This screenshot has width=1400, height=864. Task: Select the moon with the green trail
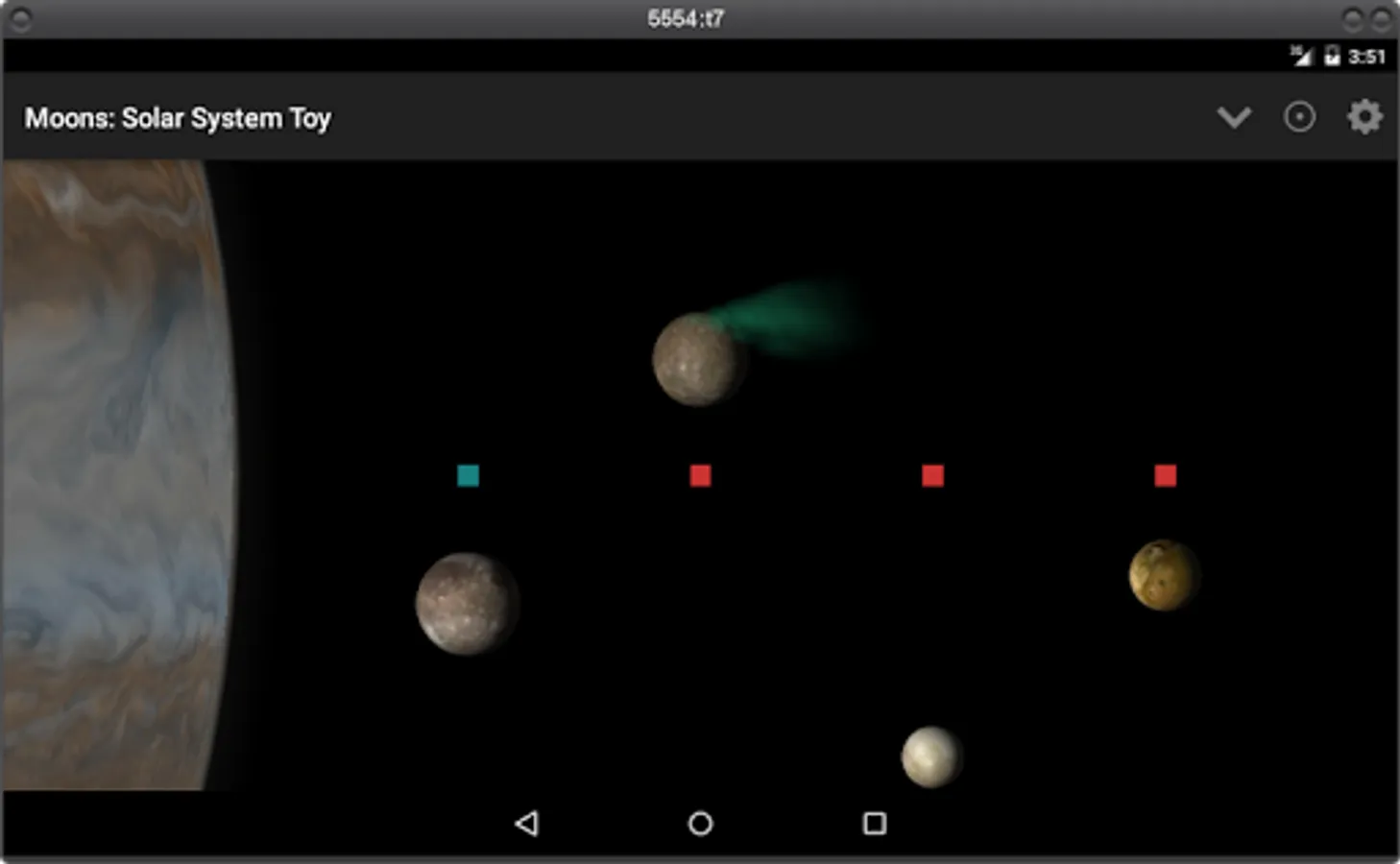coord(698,359)
